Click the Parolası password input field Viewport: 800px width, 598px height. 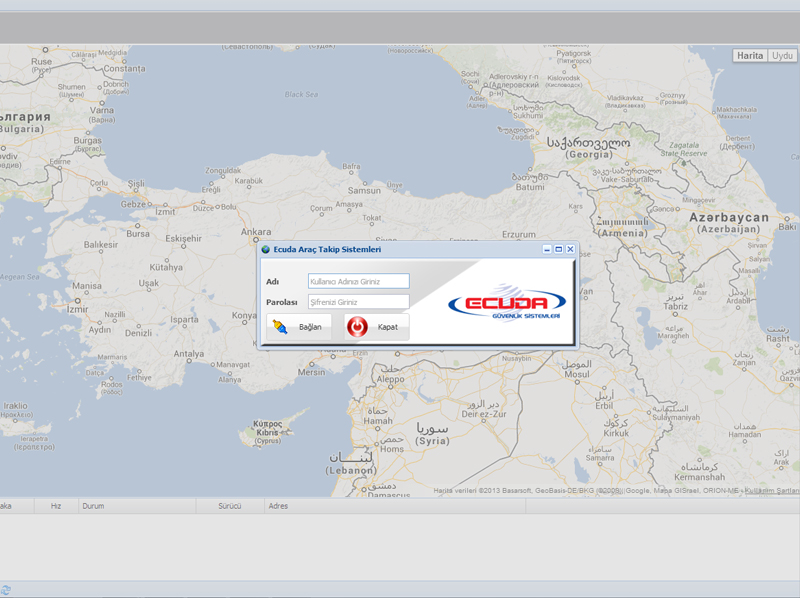[358, 302]
